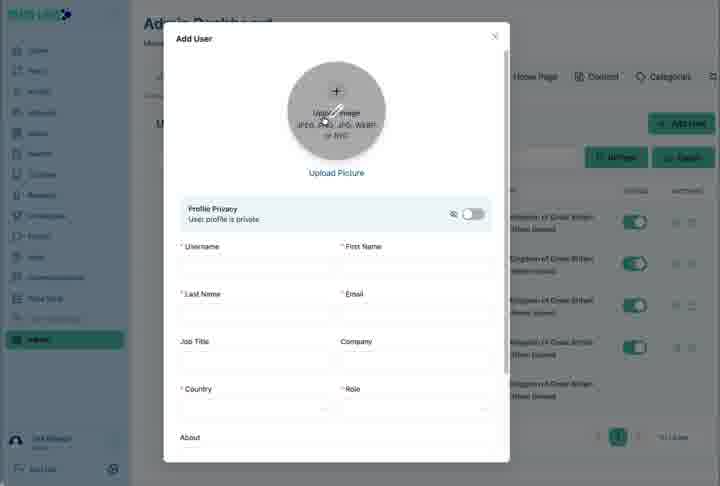Close the Add User dialog
The width and height of the screenshot is (720, 486).
point(494,36)
